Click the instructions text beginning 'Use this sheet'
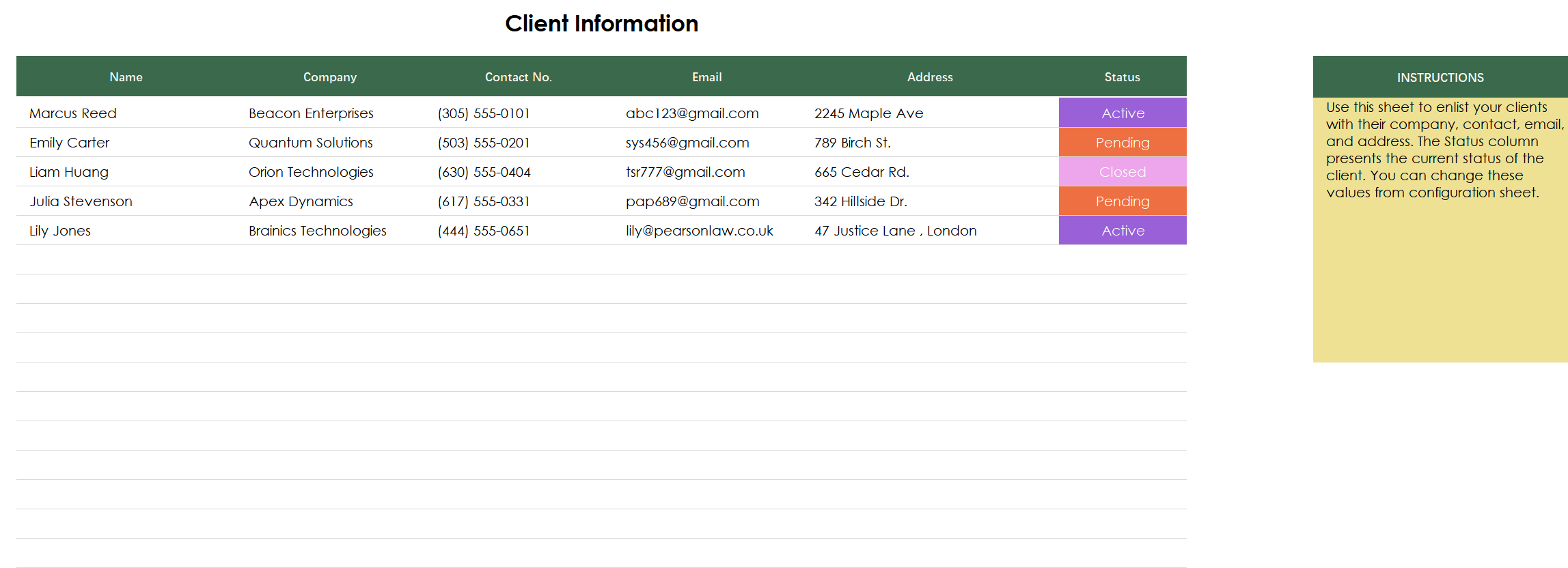 [x=1444, y=150]
